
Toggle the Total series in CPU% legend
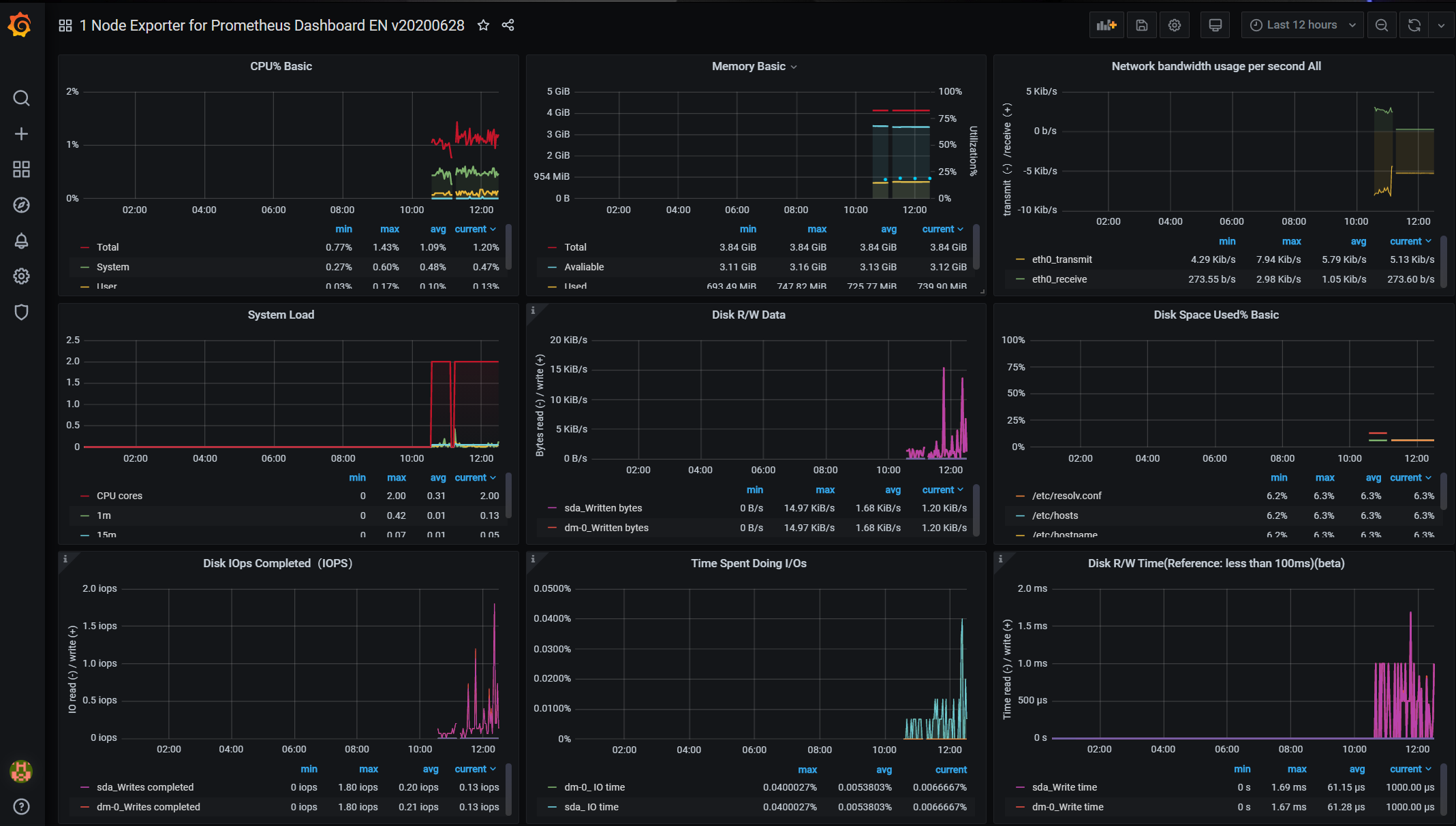(x=108, y=247)
